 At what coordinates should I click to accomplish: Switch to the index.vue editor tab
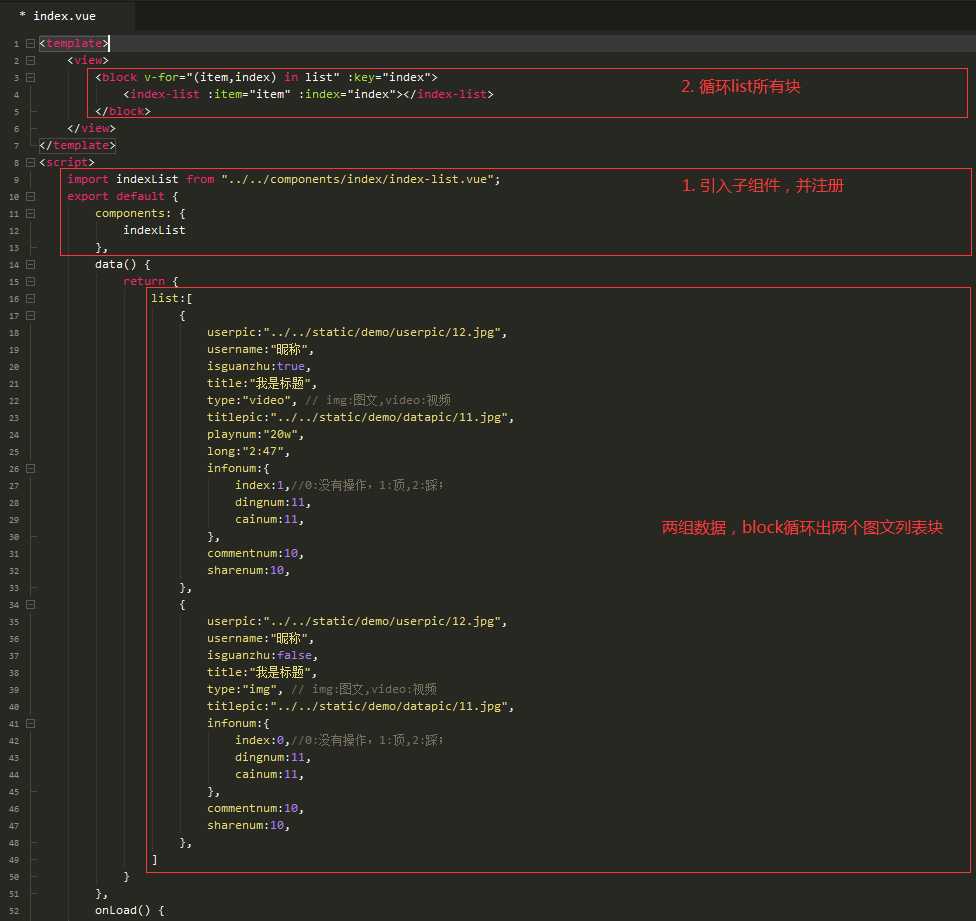(65, 16)
